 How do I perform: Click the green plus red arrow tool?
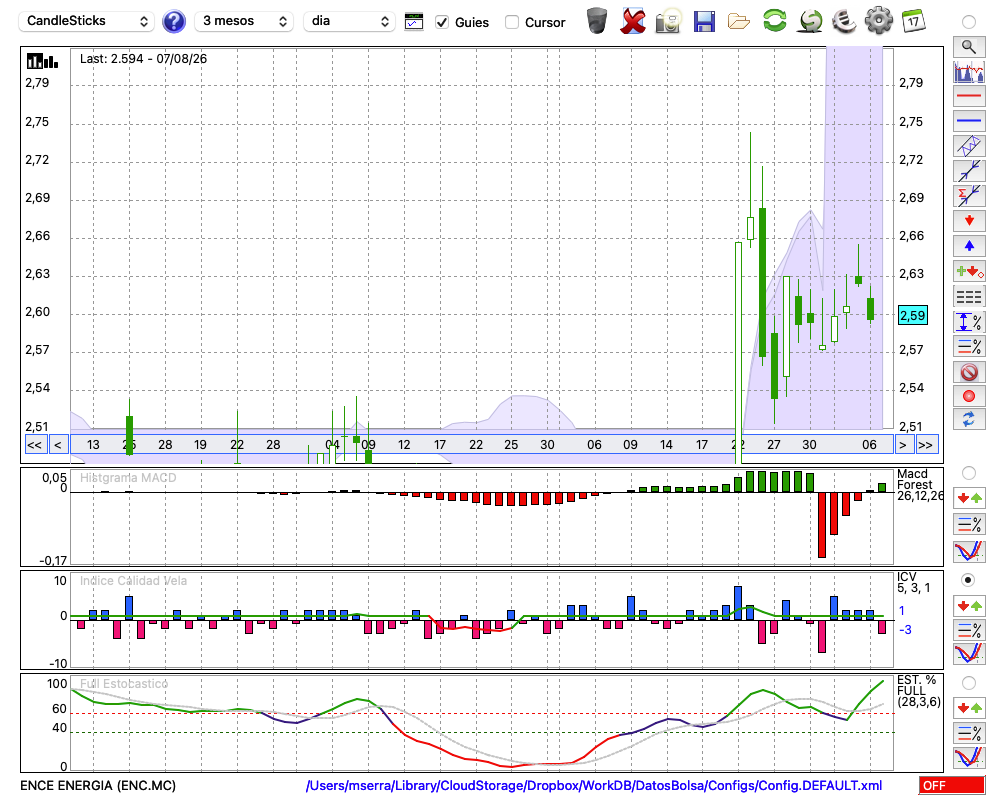(x=969, y=272)
